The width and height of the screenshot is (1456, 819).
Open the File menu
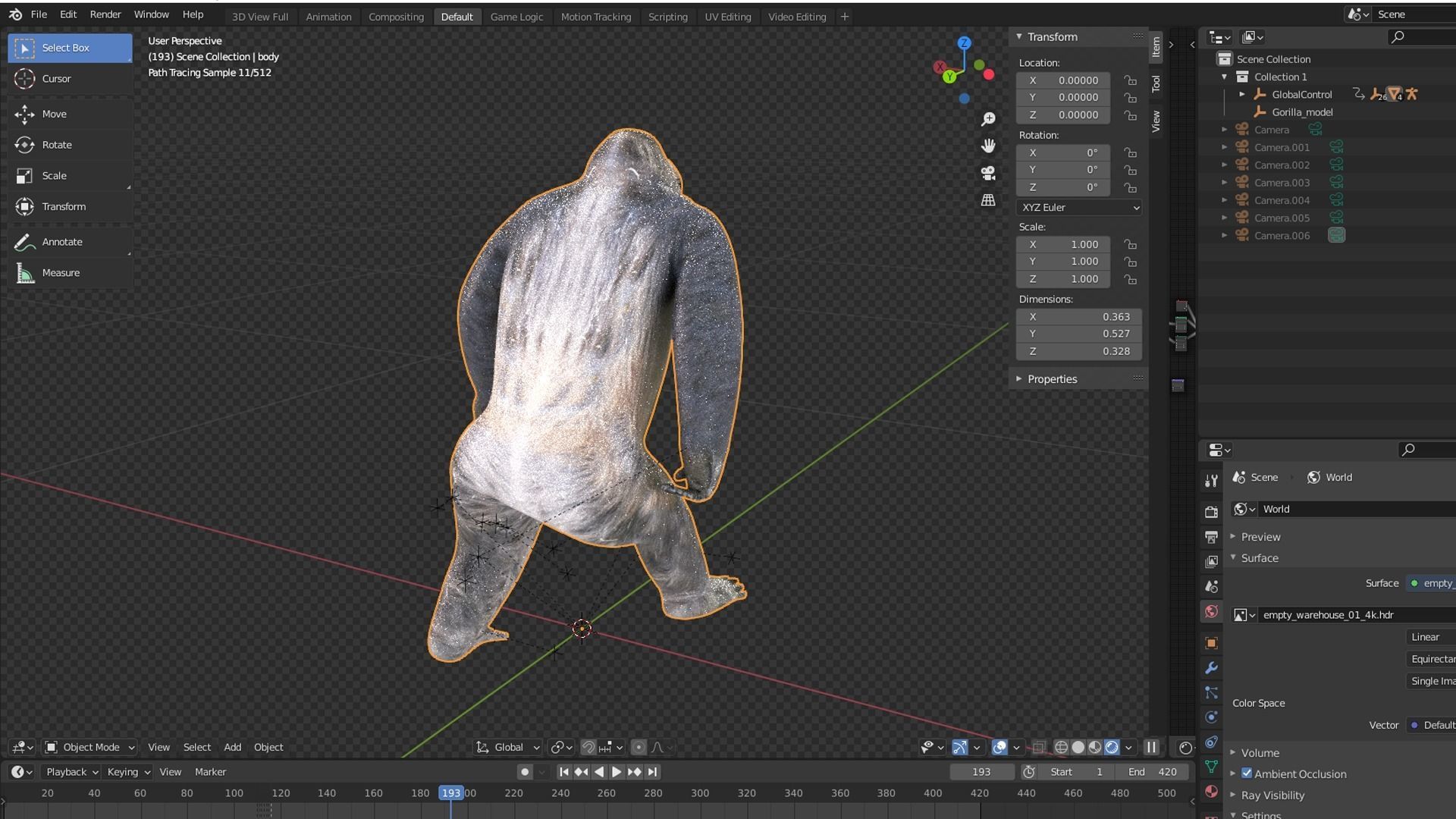(x=39, y=14)
